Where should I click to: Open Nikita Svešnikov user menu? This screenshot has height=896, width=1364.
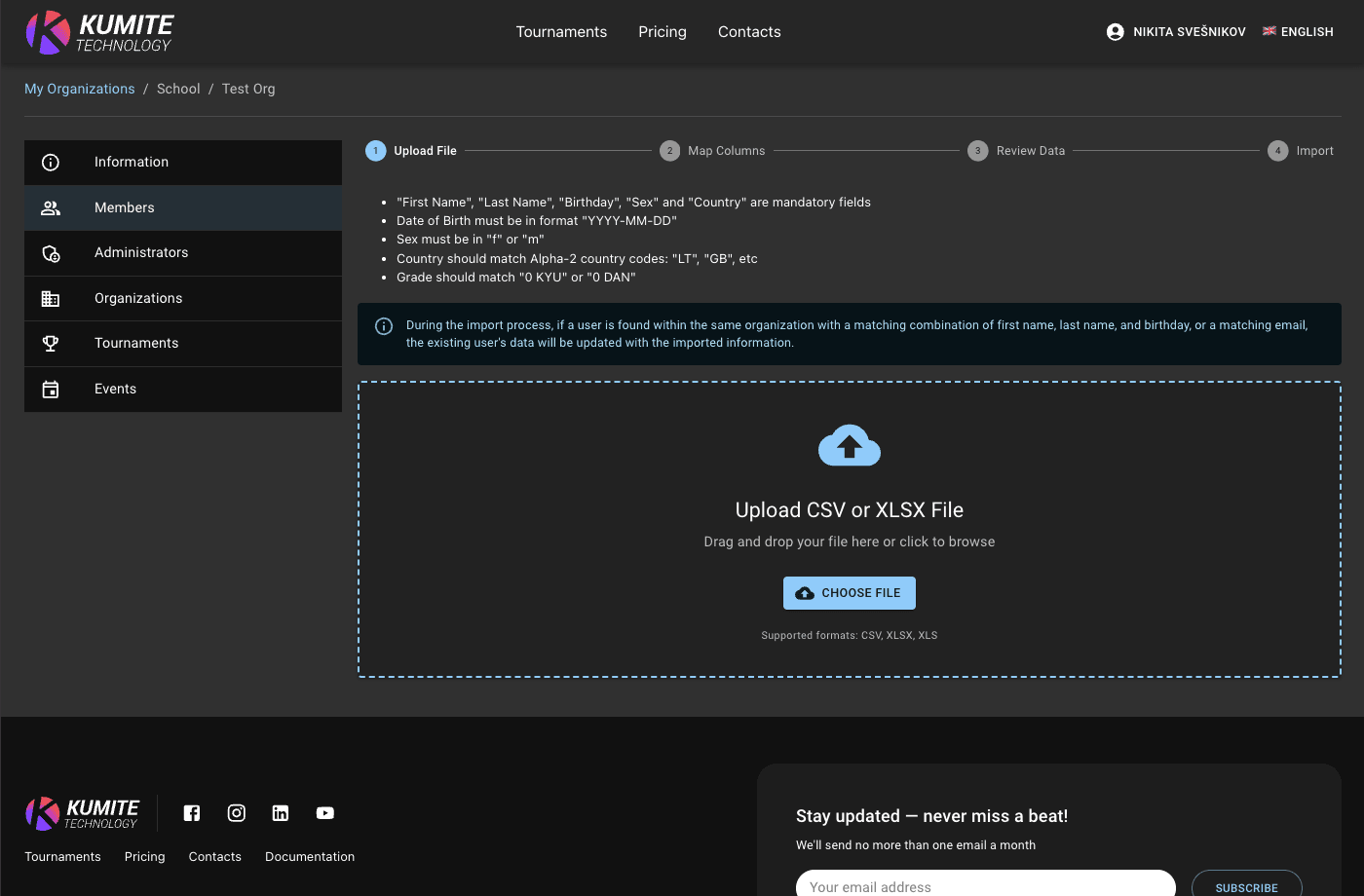click(x=1189, y=32)
